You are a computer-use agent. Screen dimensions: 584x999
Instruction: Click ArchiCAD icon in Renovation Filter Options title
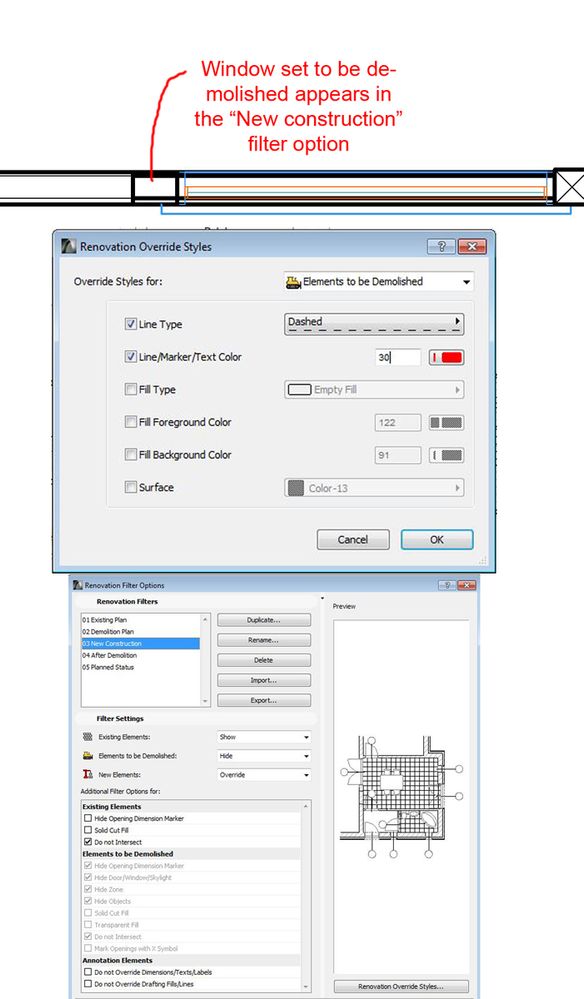(x=78, y=585)
